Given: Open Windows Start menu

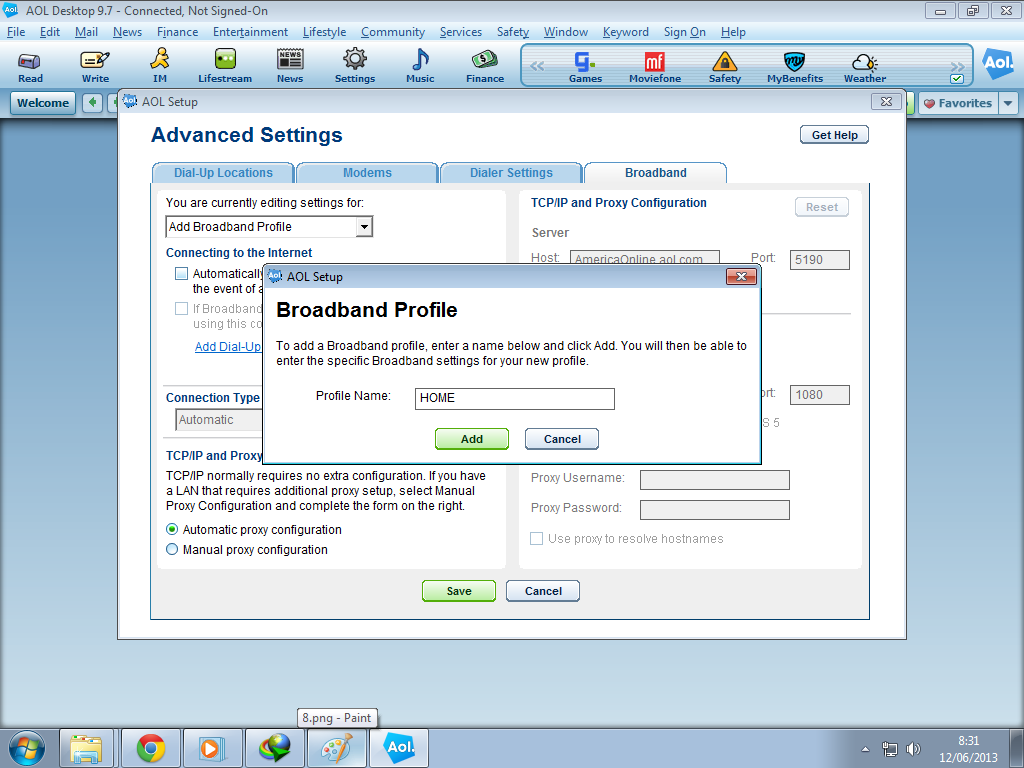Looking at the screenshot, I should [x=27, y=748].
